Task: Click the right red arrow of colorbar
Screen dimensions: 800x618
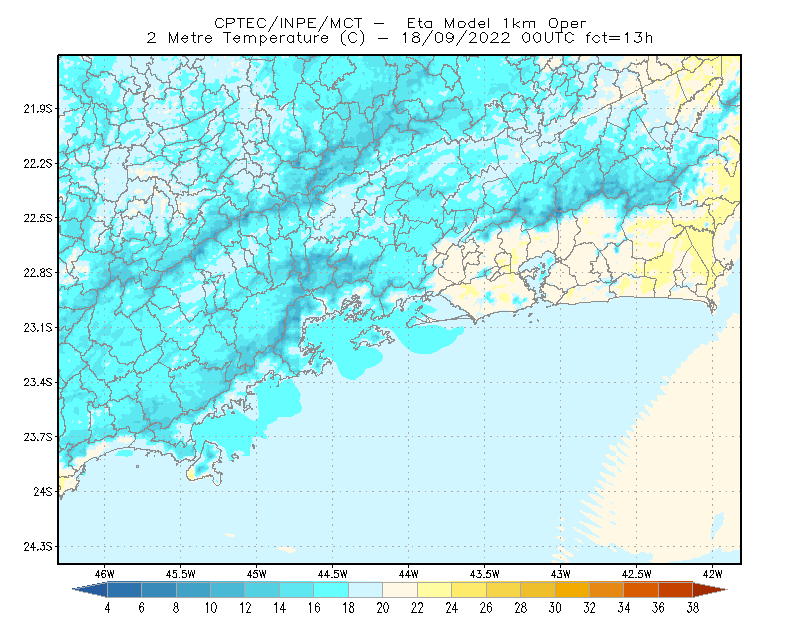Action: click(710, 590)
